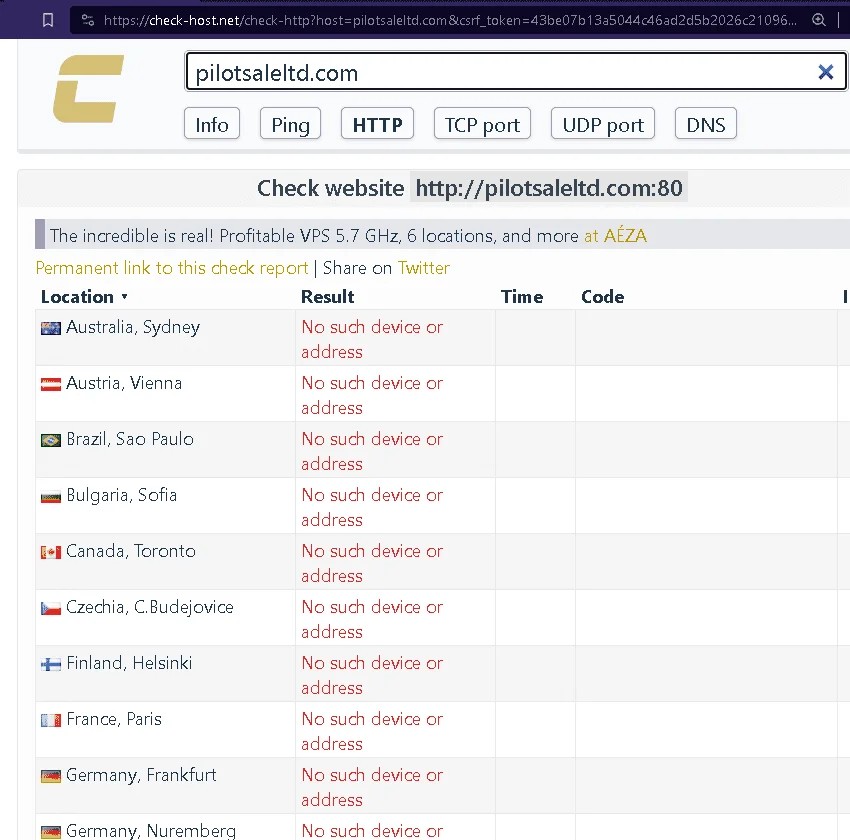This screenshot has height=840, width=850.
Task: Click the France flag icon
Action: [x=51, y=720]
